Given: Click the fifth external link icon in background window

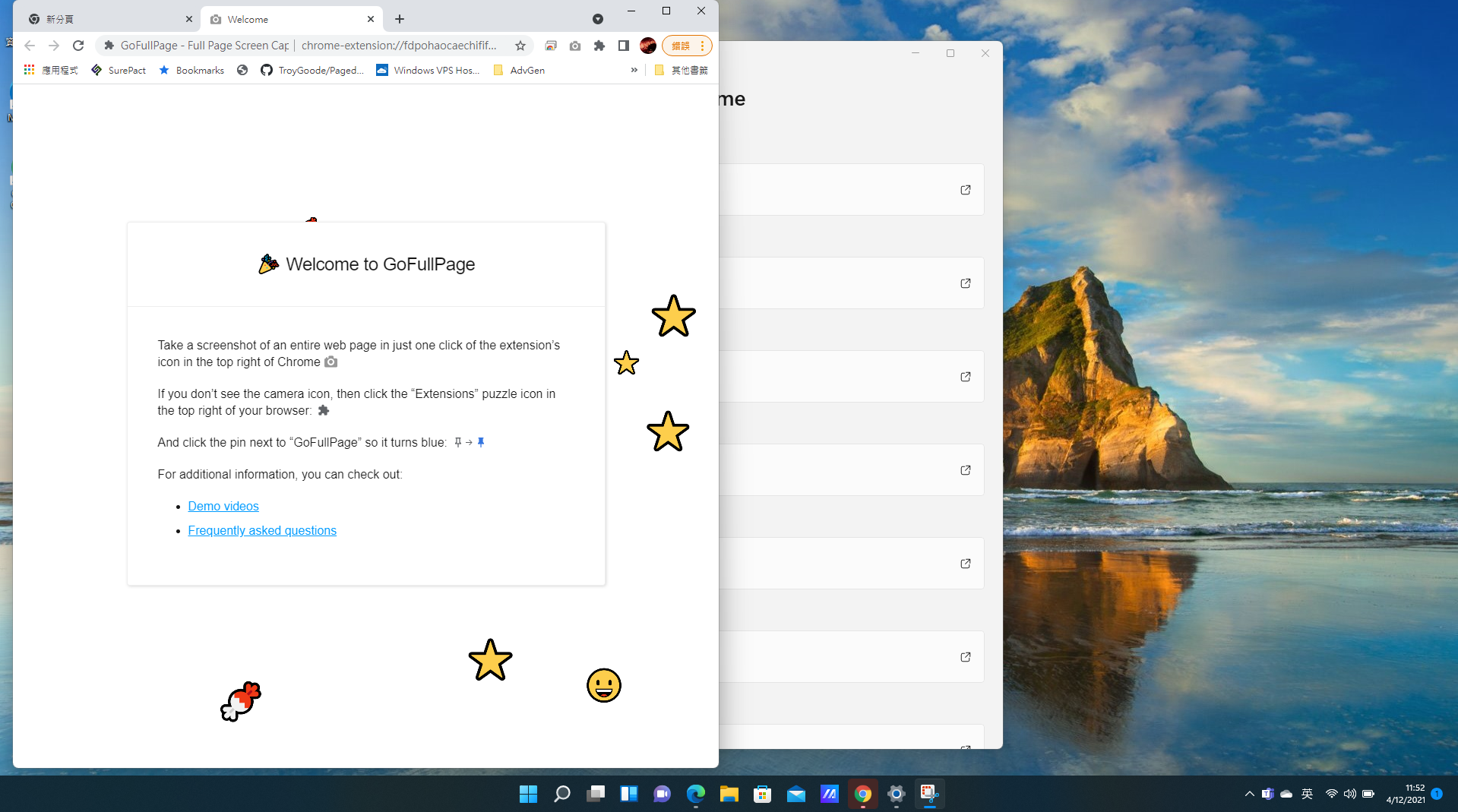Looking at the screenshot, I should tap(966, 564).
